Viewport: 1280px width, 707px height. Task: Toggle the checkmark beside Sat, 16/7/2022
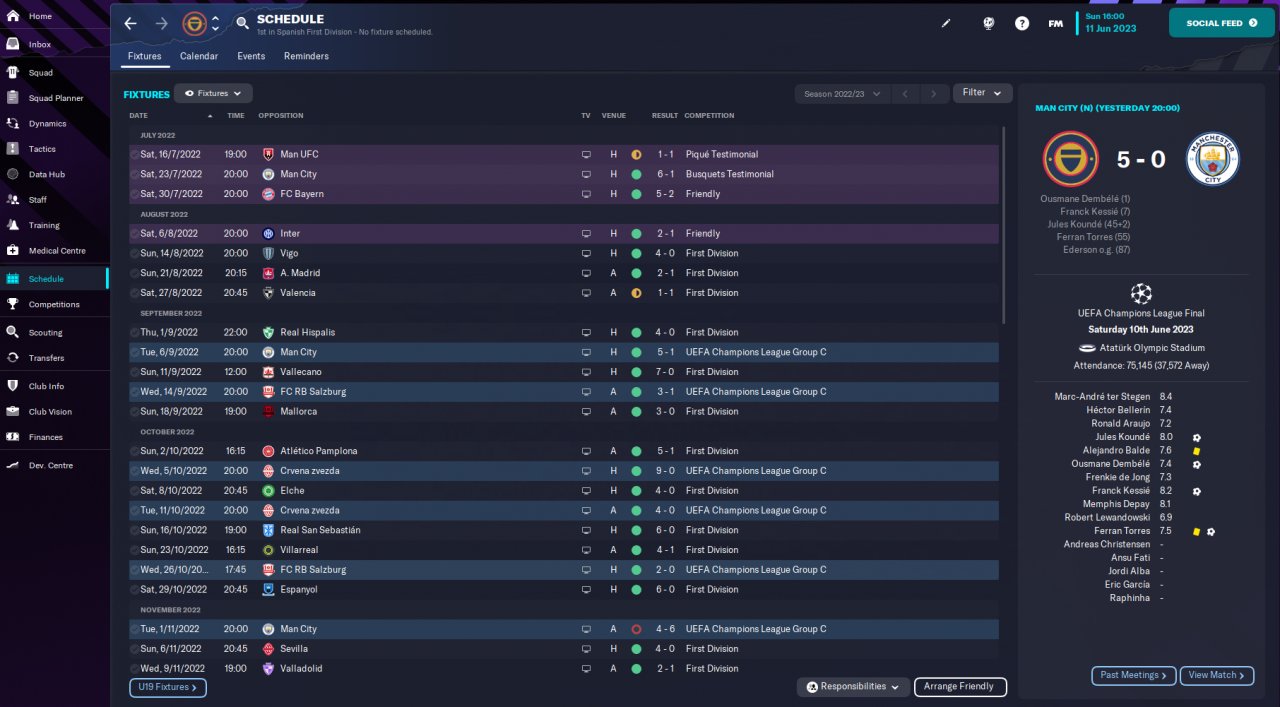tap(134, 154)
